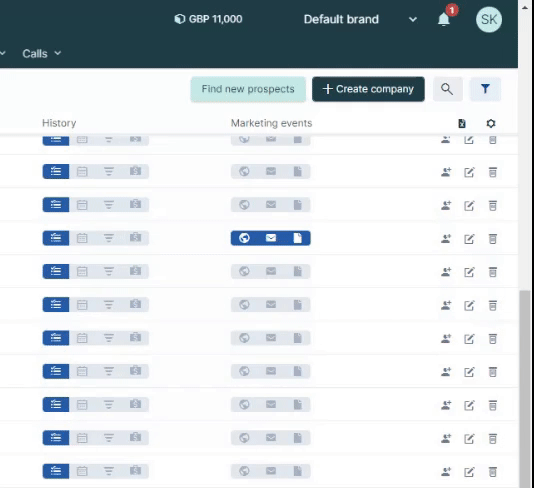Open the Calls menu
Screen dimensions: 534x488
pos(42,53)
